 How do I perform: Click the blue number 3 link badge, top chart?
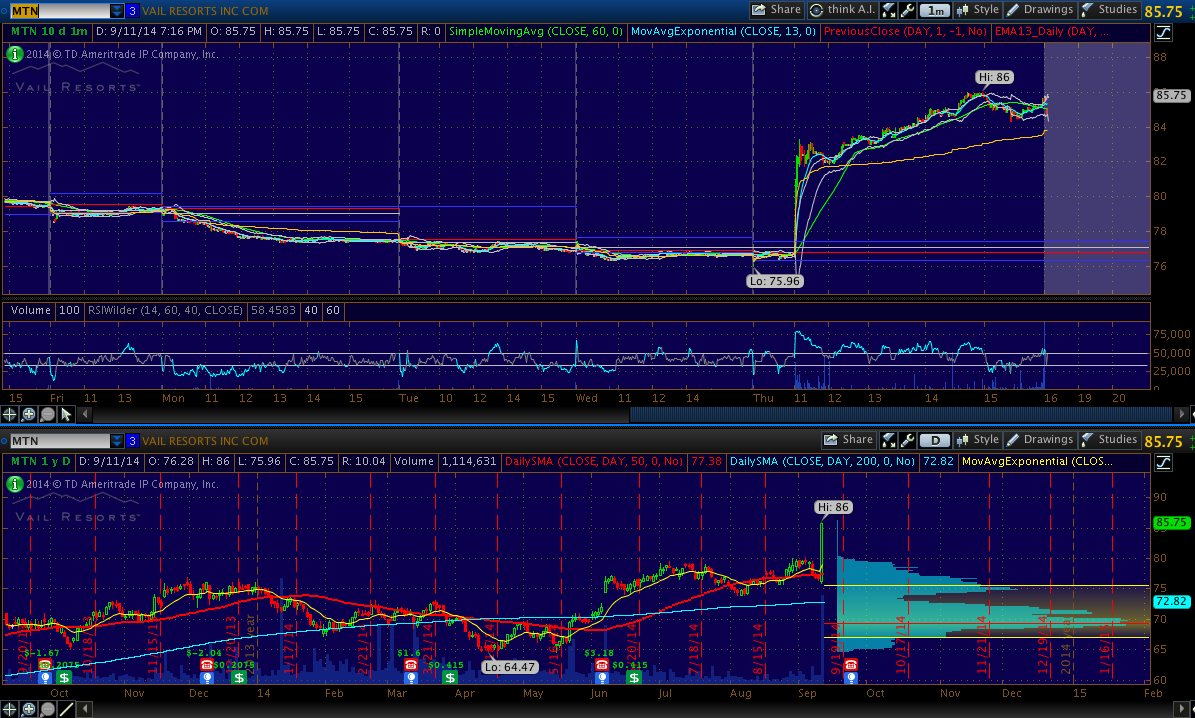click(132, 11)
